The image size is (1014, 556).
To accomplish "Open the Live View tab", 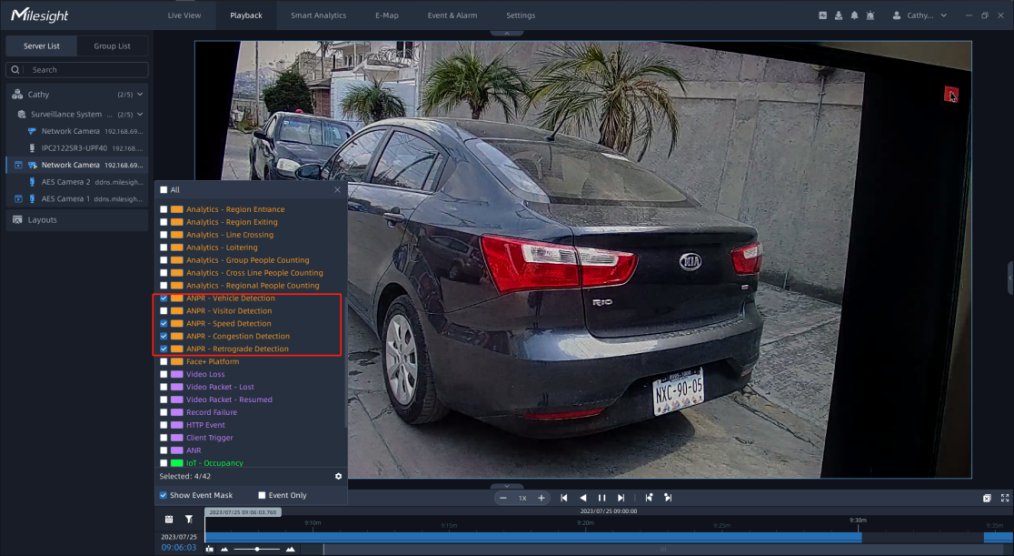I will 184,16.
